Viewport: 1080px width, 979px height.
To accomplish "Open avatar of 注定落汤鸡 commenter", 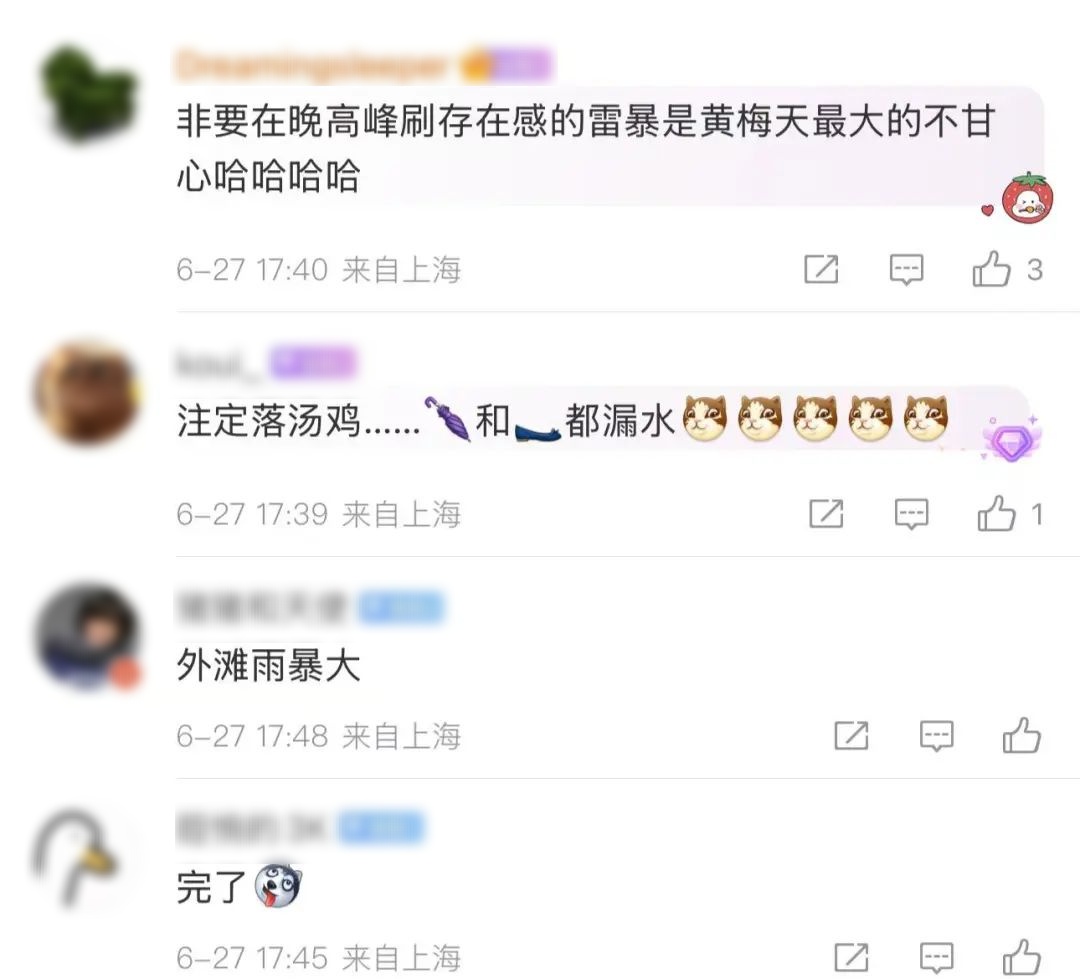I will click(x=87, y=391).
